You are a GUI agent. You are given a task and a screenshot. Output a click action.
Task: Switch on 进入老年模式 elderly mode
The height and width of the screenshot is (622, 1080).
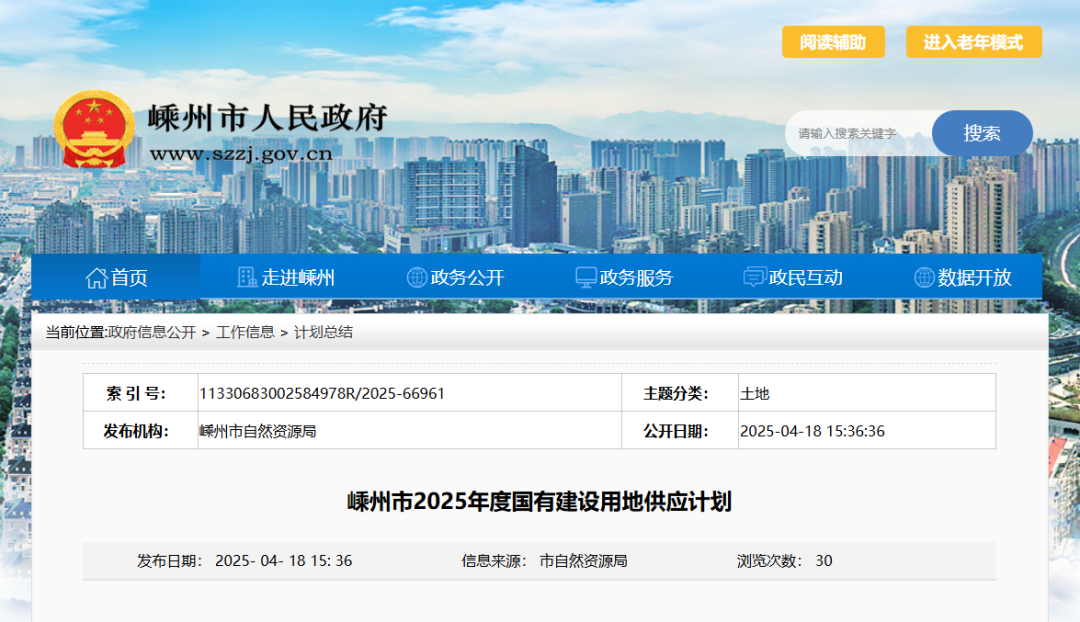click(973, 42)
